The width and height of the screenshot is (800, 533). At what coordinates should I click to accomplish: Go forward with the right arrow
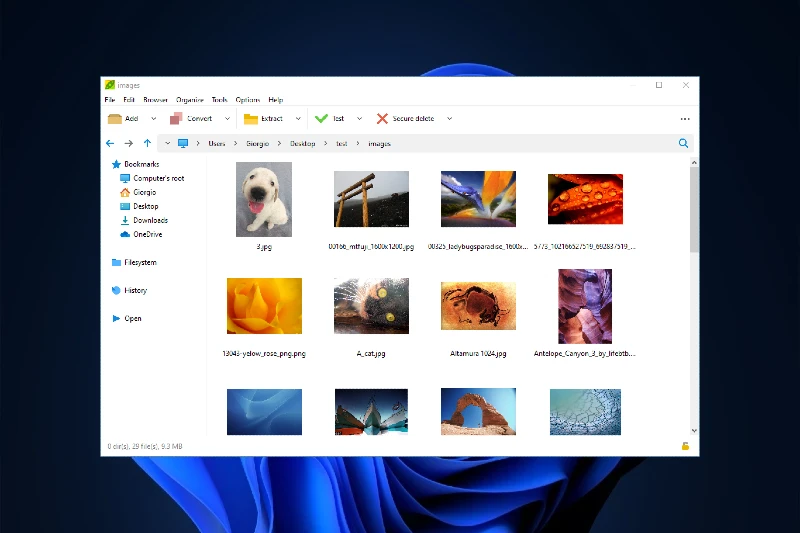129,143
